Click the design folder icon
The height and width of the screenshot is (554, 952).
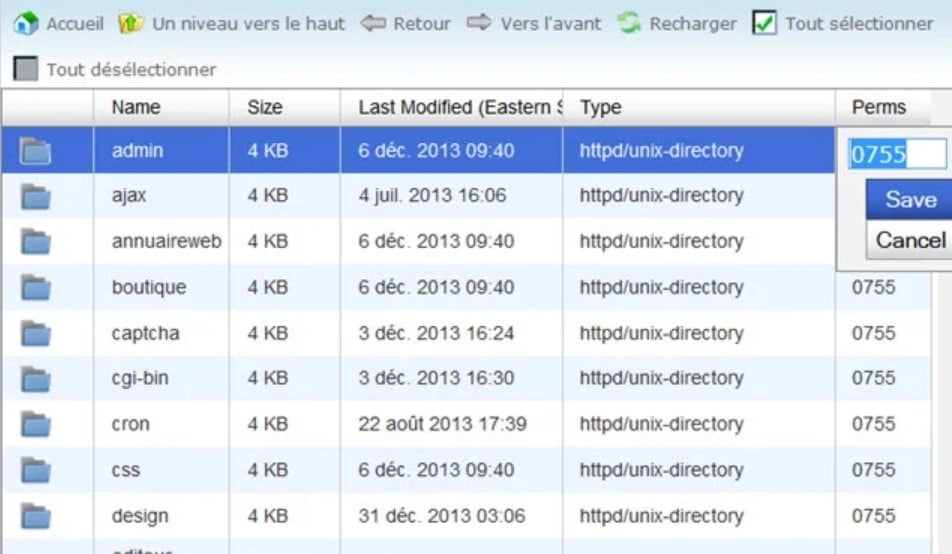pyautogui.click(x=35, y=516)
